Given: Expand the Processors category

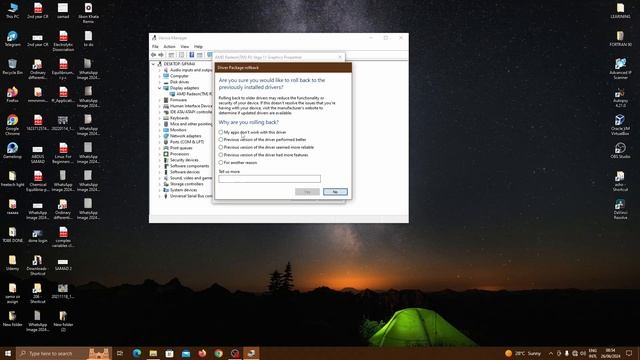Looking at the screenshot, I should click(x=160, y=154).
